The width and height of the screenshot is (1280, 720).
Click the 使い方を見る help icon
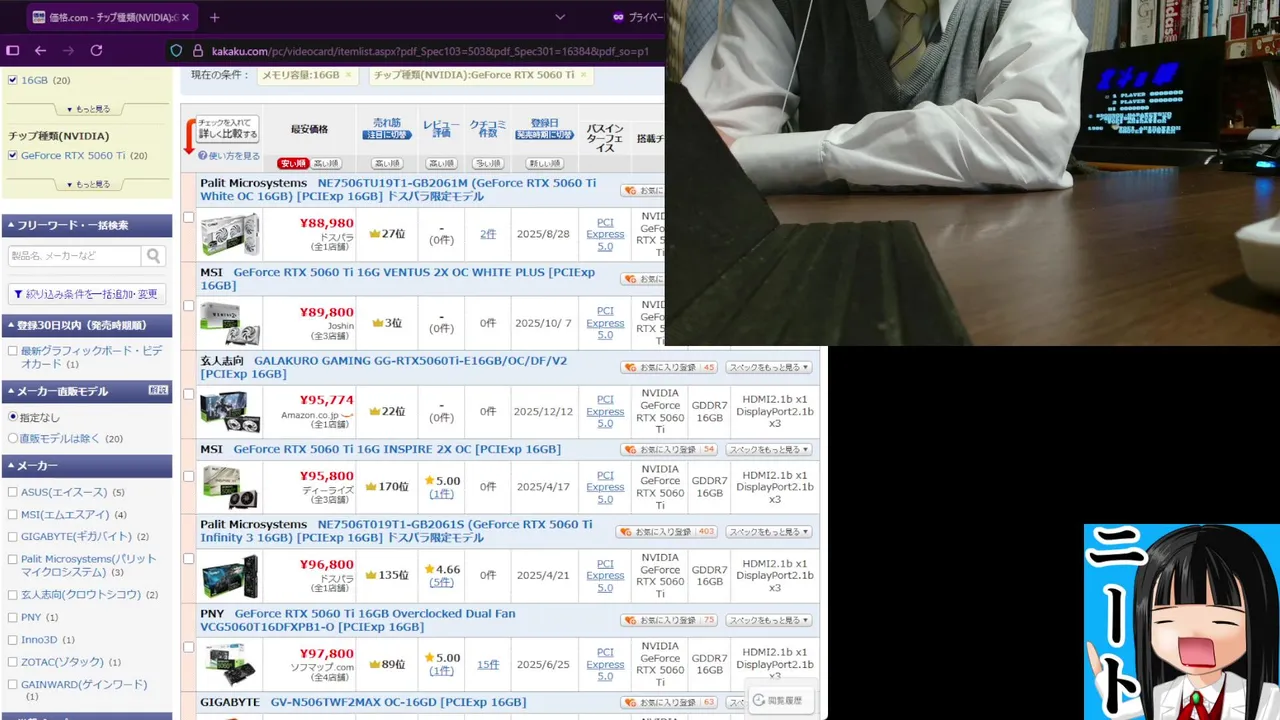pos(203,156)
